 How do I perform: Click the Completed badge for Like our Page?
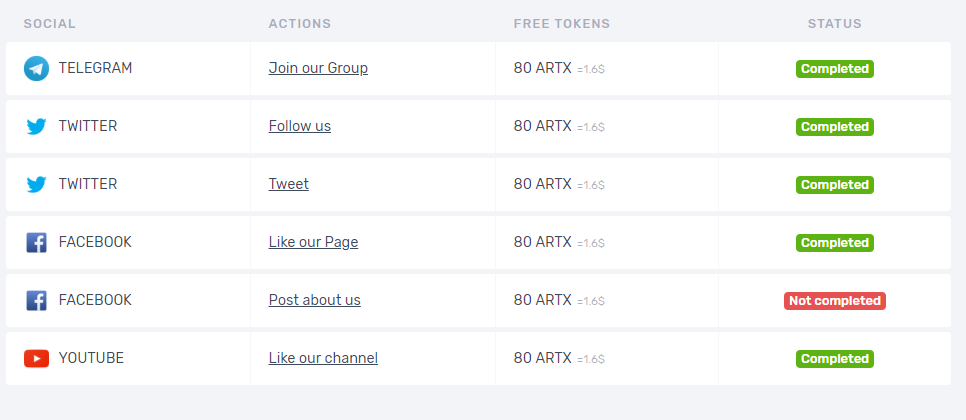click(835, 243)
